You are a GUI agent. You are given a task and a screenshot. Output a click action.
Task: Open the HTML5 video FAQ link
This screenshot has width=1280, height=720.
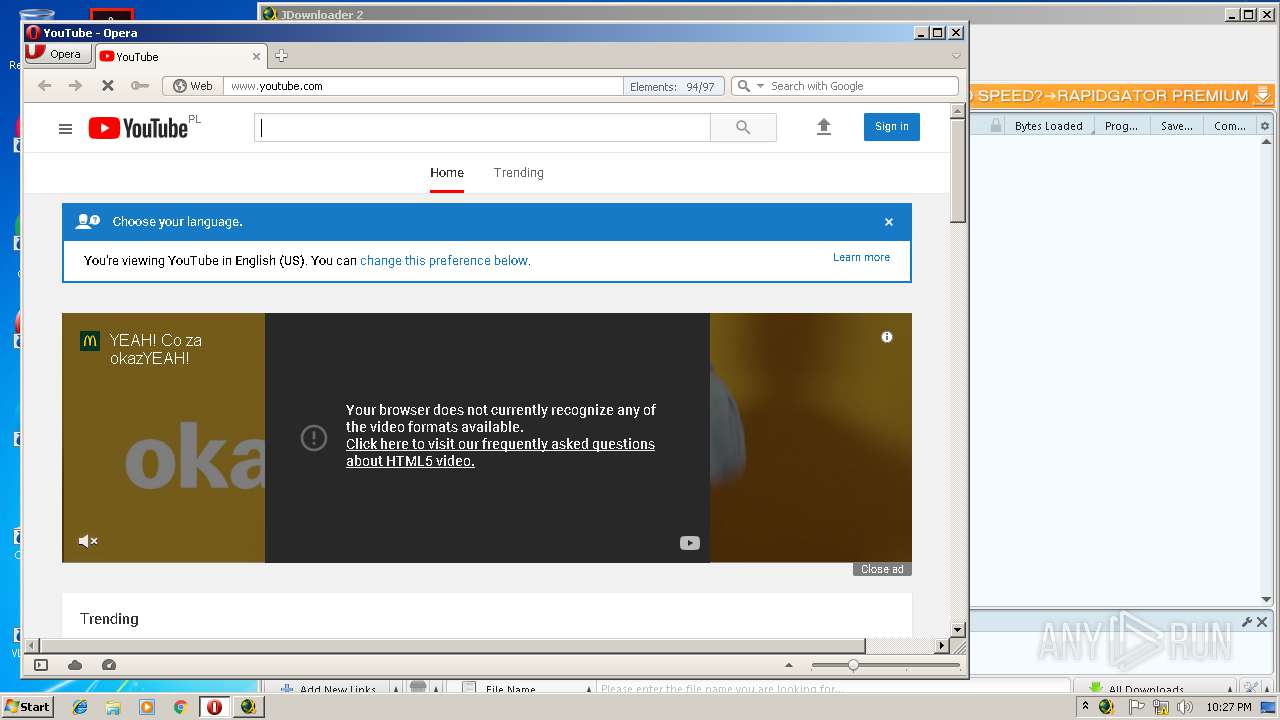[x=500, y=453]
